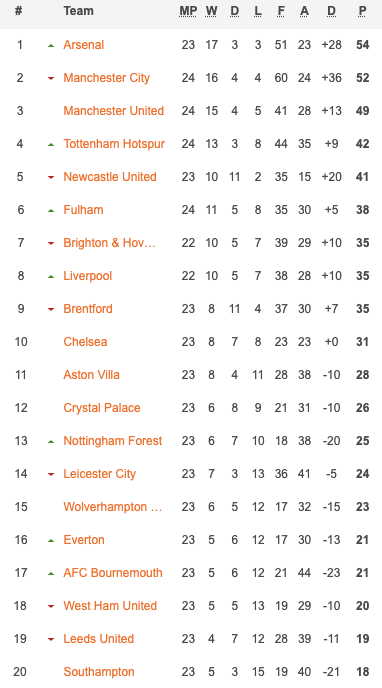382x688 pixels.
Task: Open the Southampton team link
Action: (x=99, y=672)
